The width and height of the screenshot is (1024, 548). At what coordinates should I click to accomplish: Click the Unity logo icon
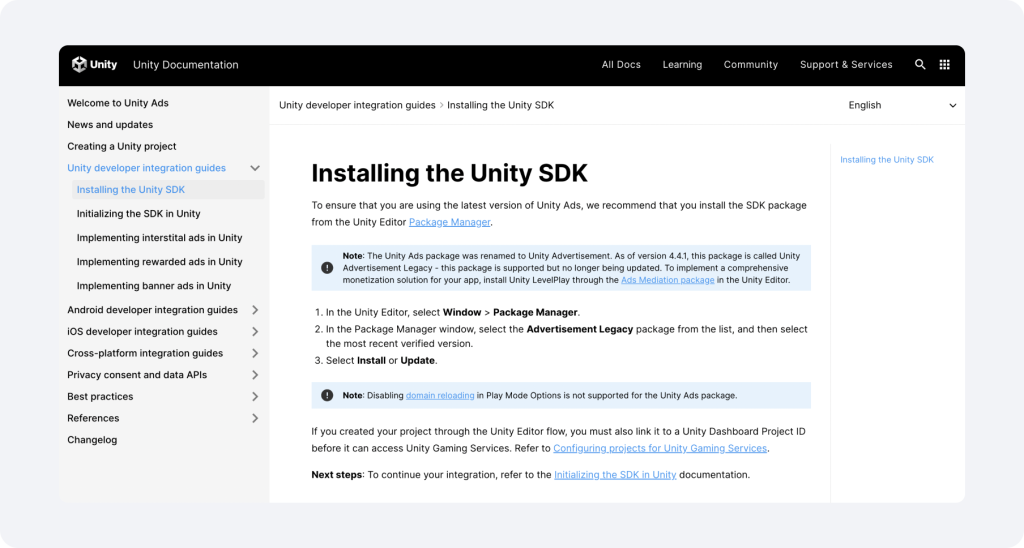79,64
